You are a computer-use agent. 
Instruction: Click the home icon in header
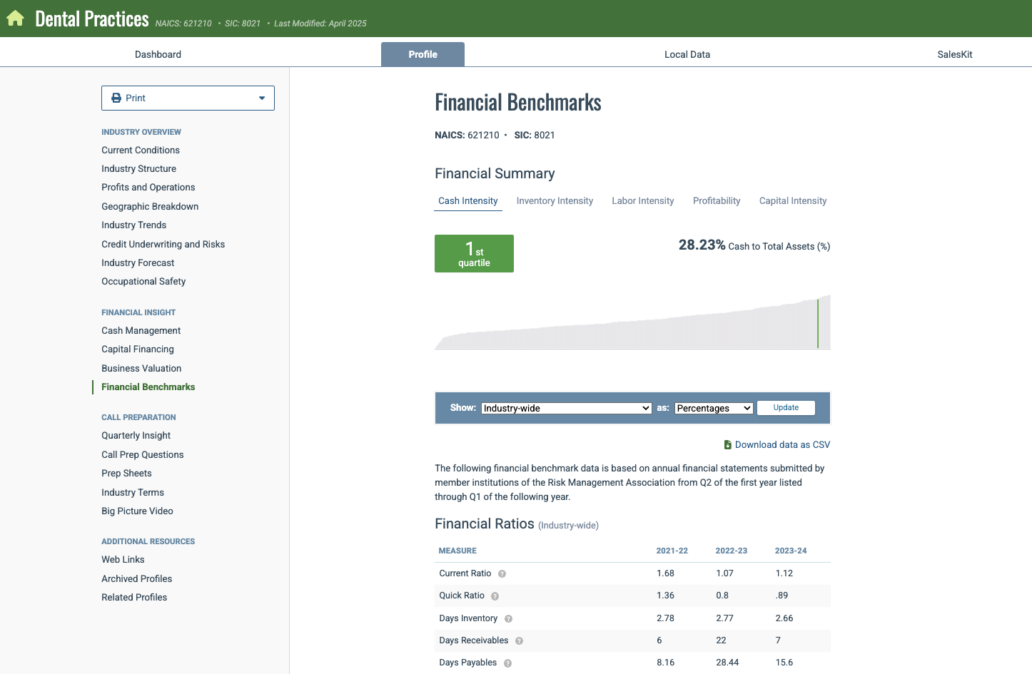15,18
